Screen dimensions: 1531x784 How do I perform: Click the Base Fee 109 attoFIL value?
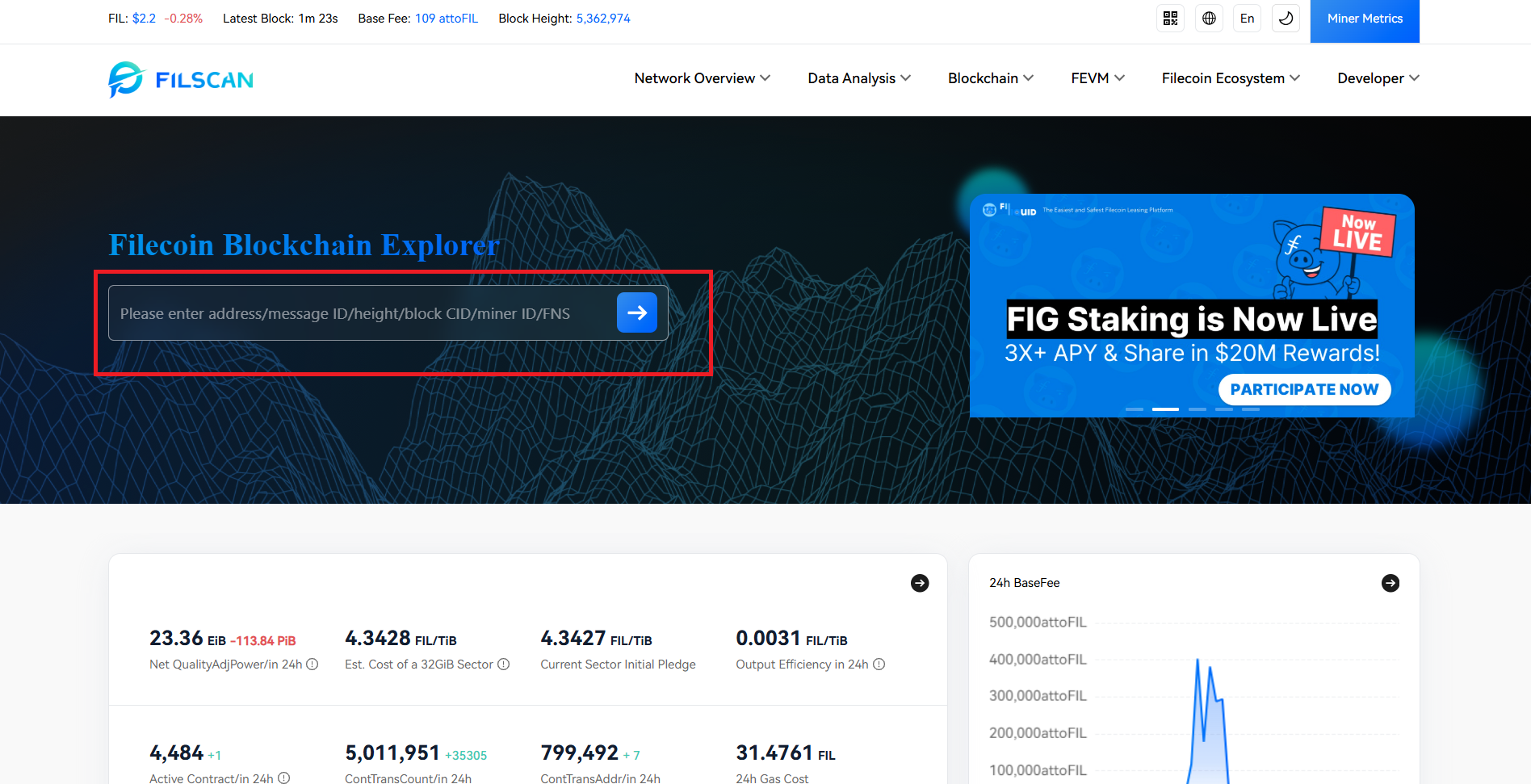(447, 19)
